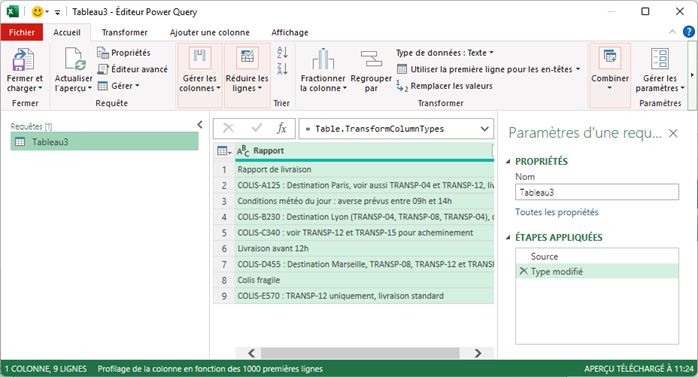Cancel the formula with the X icon
This screenshot has width=698, height=377.
pyautogui.click(x=228, y=128)
